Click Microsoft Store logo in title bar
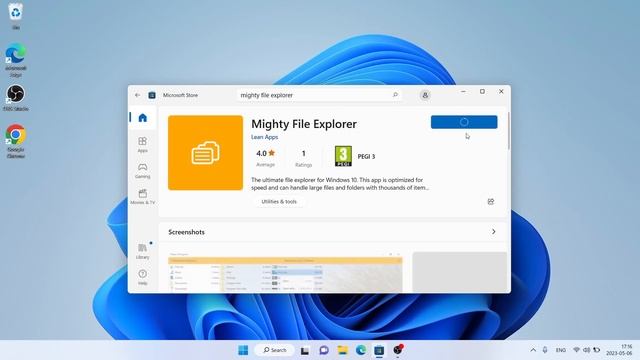This screenshot has width=640, height=360. coord(152,95)
